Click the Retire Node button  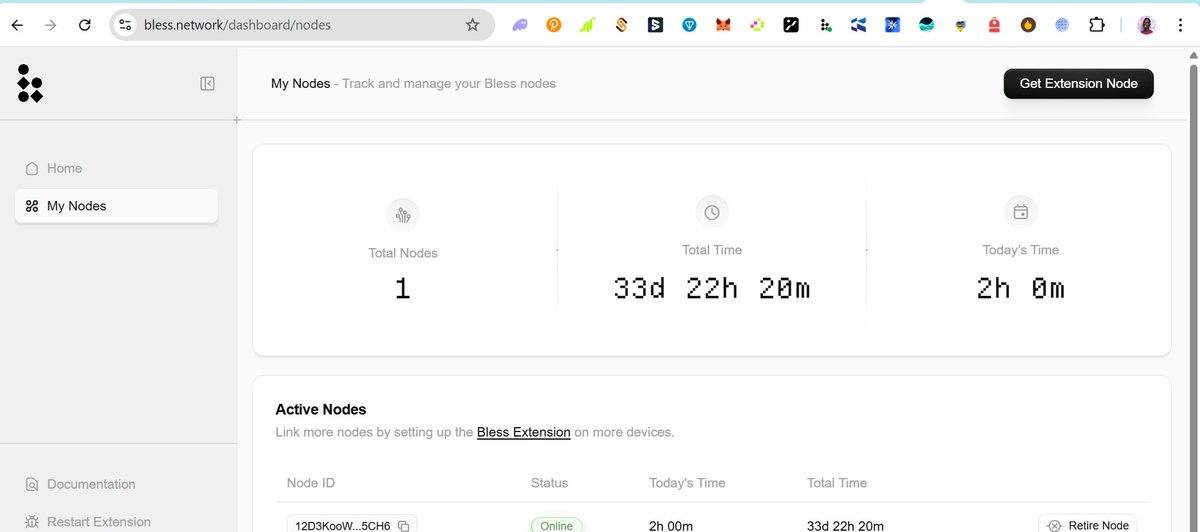(x=1088, y=524)
